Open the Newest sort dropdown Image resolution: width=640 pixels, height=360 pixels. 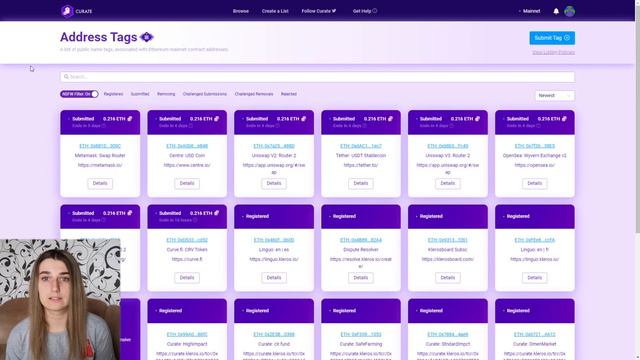point(555,96)
